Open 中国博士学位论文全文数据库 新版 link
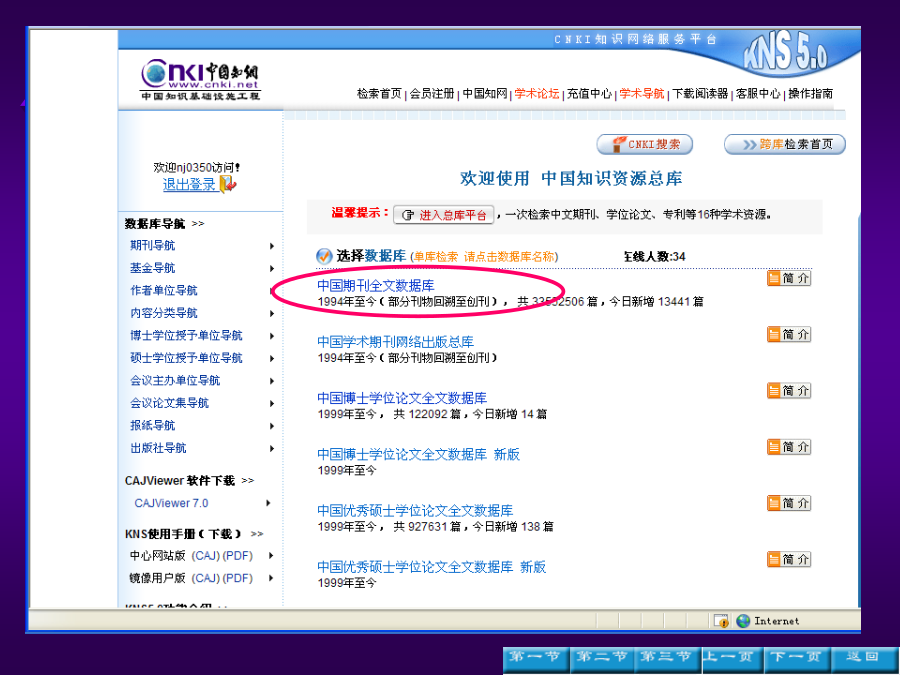 click(418, 454)
